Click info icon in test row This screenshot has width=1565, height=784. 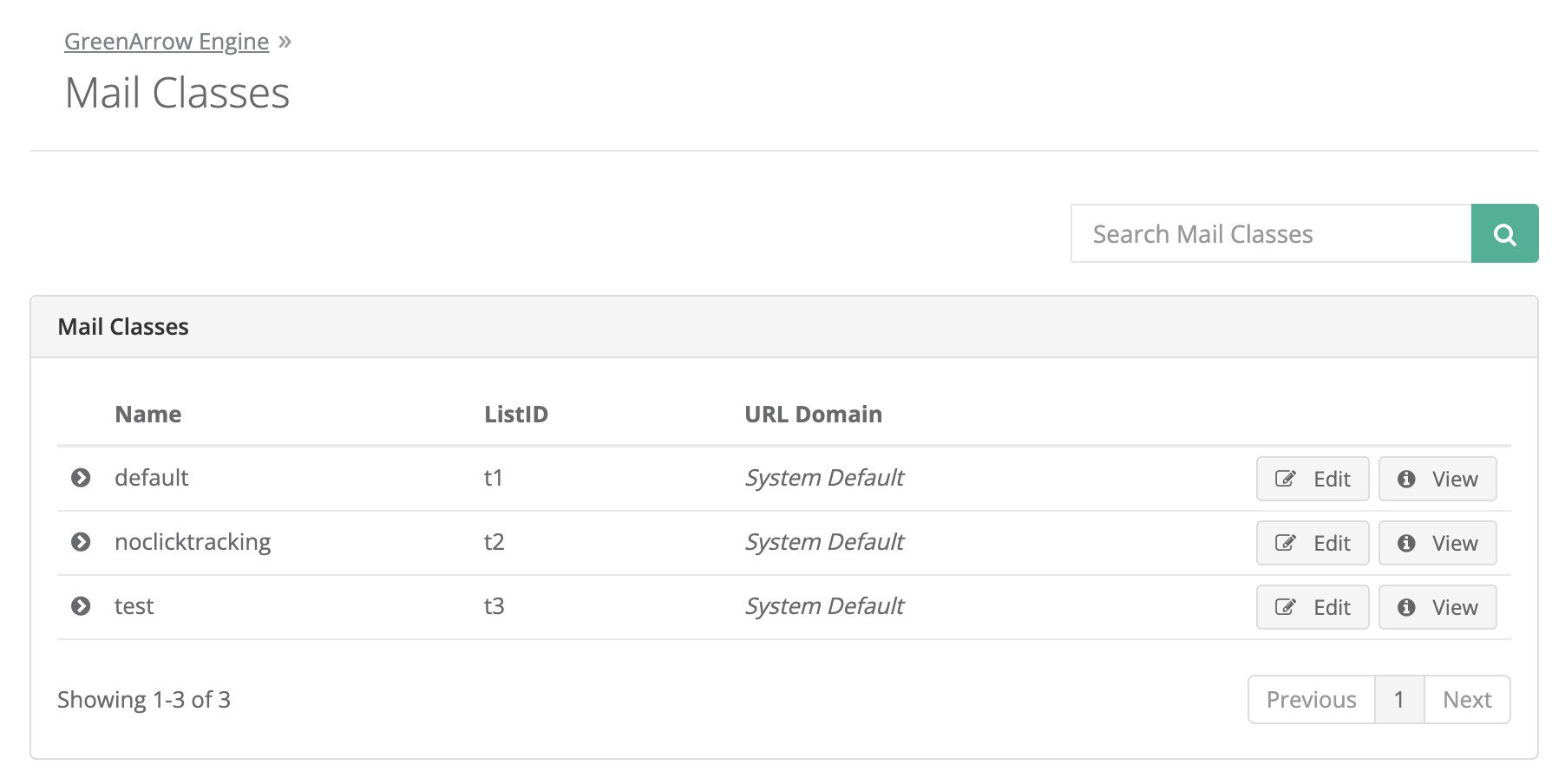pyautogui.click(x=1406, y=607)
